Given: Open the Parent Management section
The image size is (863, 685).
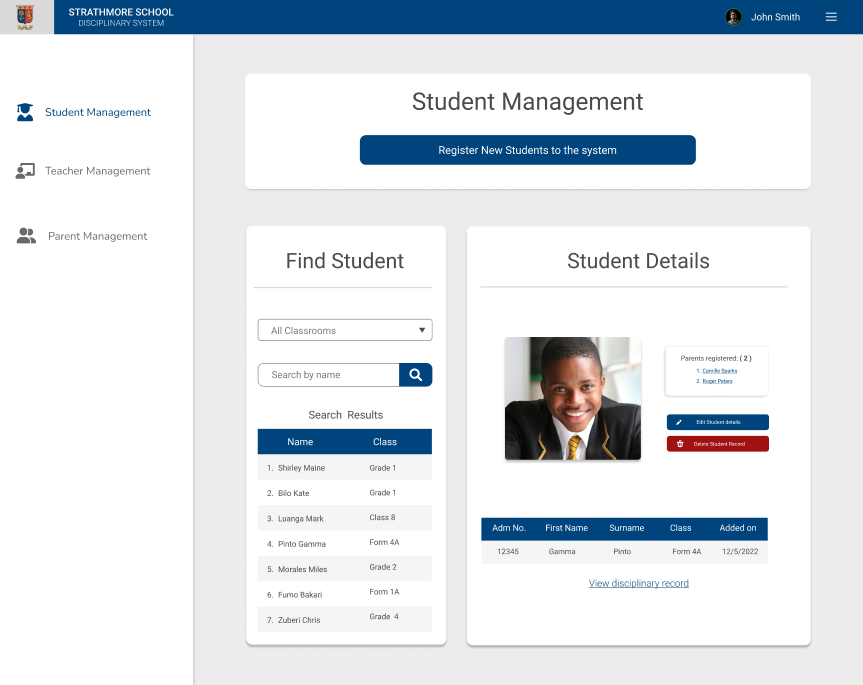Looking at the screenshot, I should click(x=96, y=236).
